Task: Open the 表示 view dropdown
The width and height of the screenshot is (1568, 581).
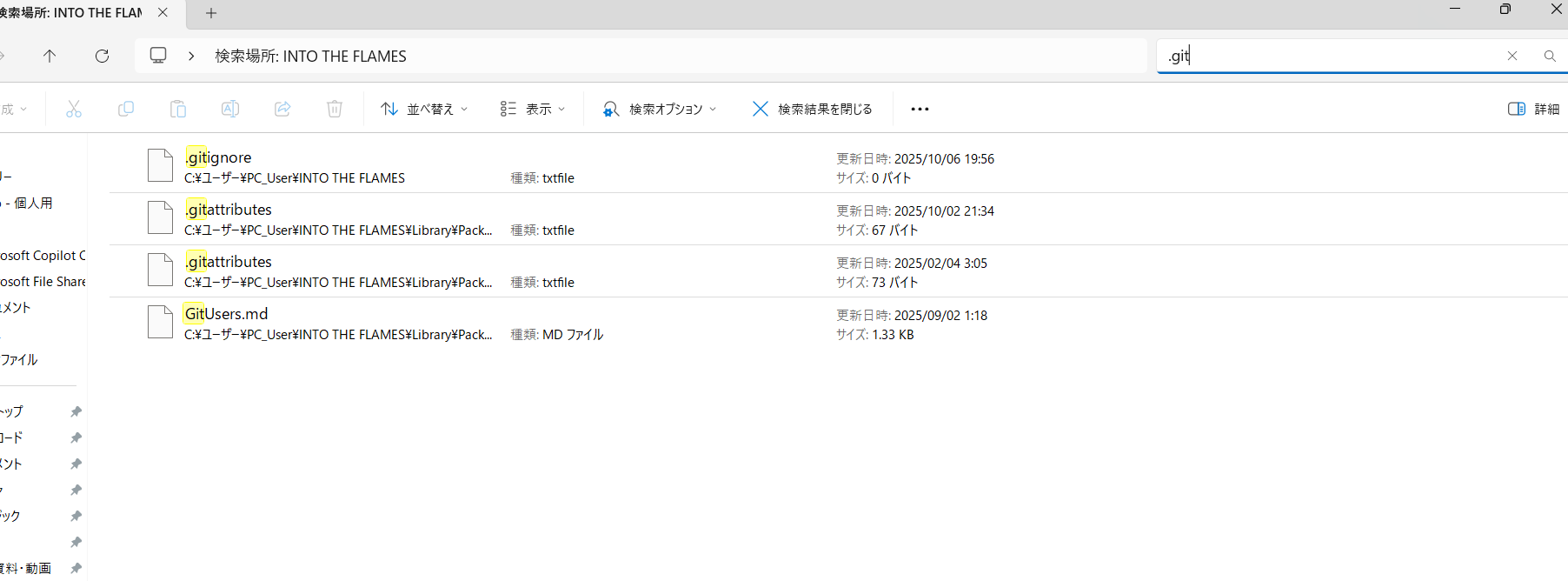Action: tap(533, 109)
